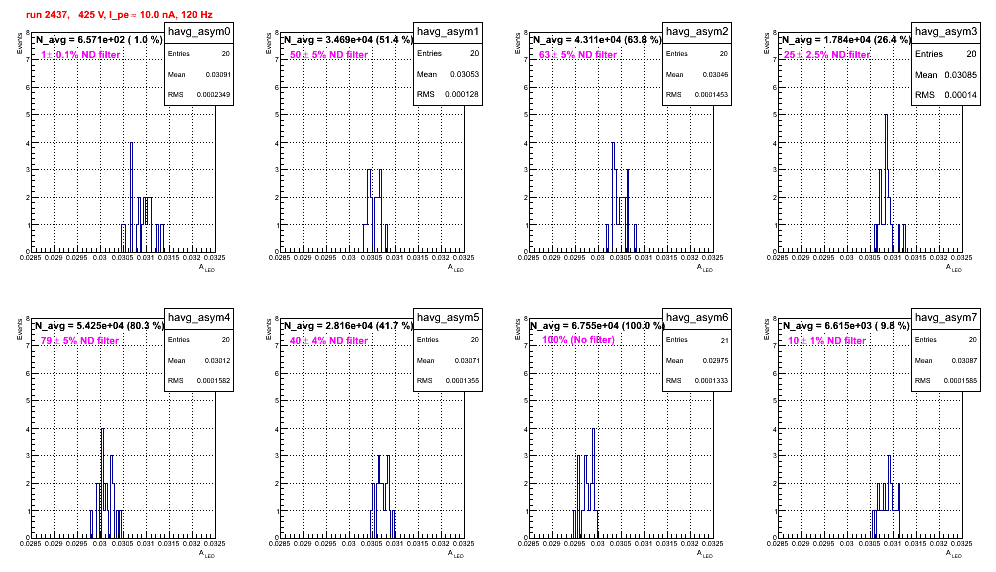Click the Events y-axis label of havg_asym5
The width and height of the screenshot is (996, 572).
click(269, 329)
